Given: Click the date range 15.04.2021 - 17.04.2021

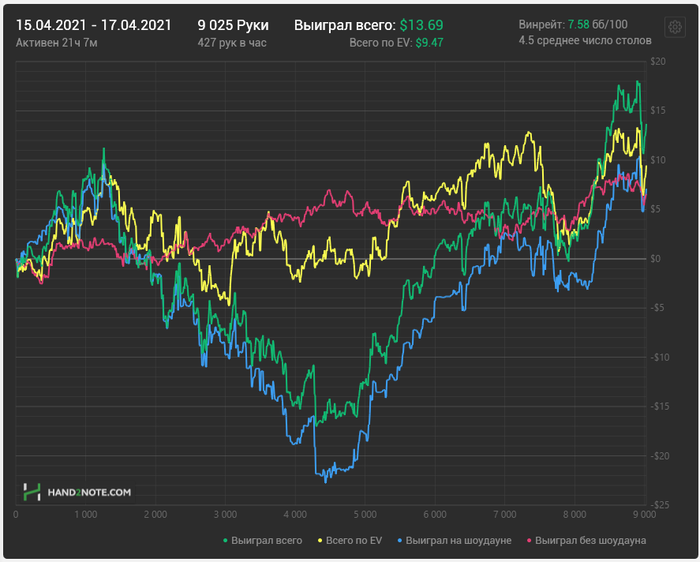Looking at the screenshot, I should (93, 25).
